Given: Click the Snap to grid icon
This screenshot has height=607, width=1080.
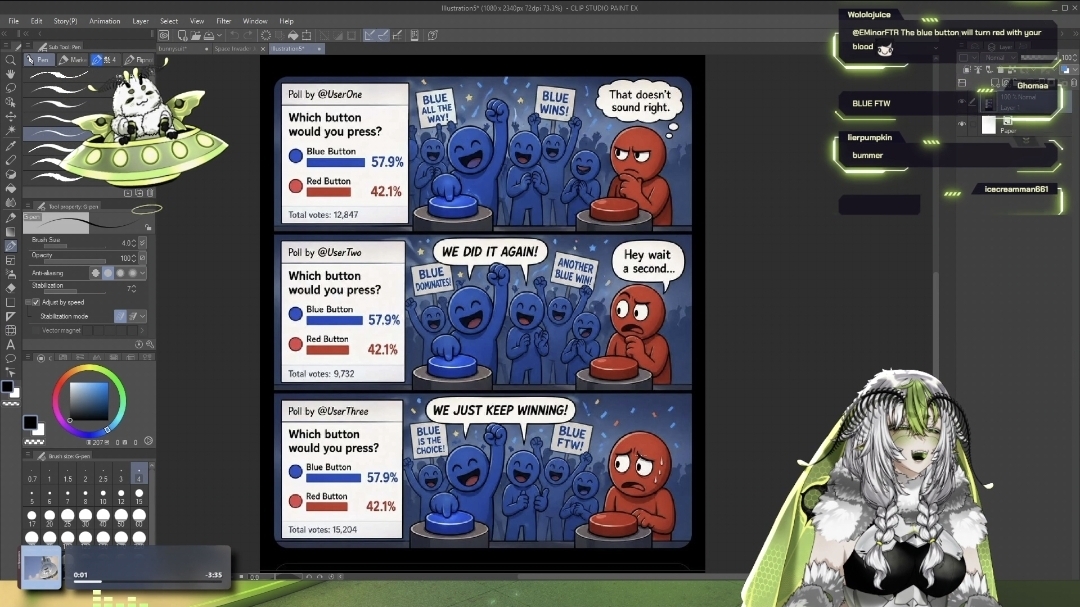Looking at the screenshot, I should tap(397, 35).
